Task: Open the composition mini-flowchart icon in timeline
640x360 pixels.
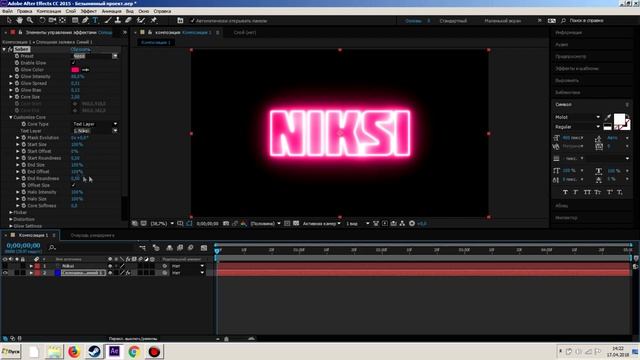Action: [142, 248]
